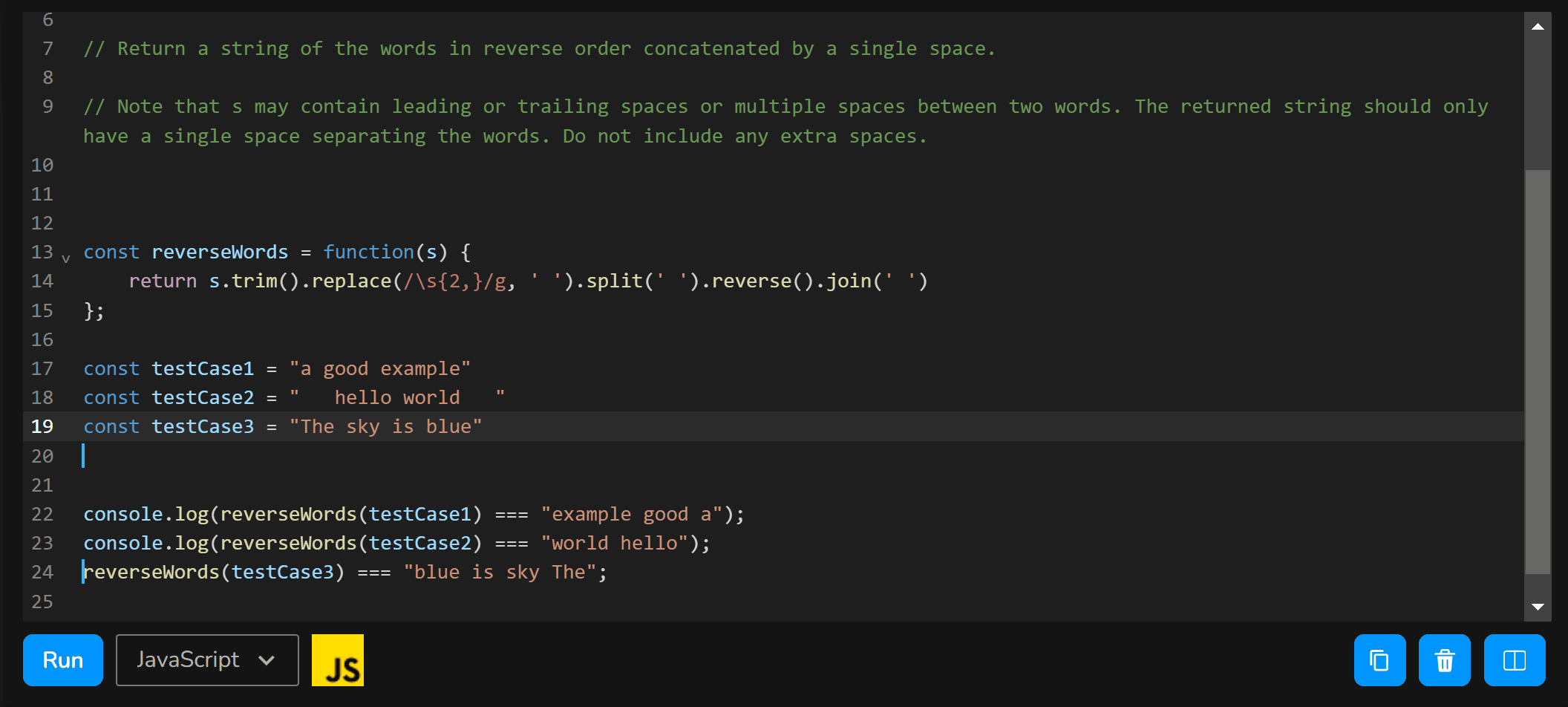Viewport: 1568px width, 707px height.
Task: Click console.log on line 23
Action: [x=146, y=543]
